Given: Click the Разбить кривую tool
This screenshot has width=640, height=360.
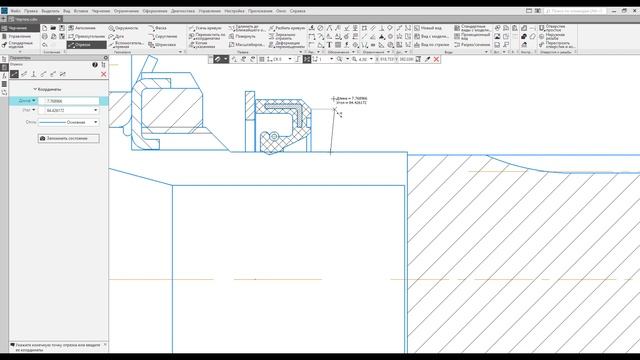Looking at the screenshot, I should [287, 28].
